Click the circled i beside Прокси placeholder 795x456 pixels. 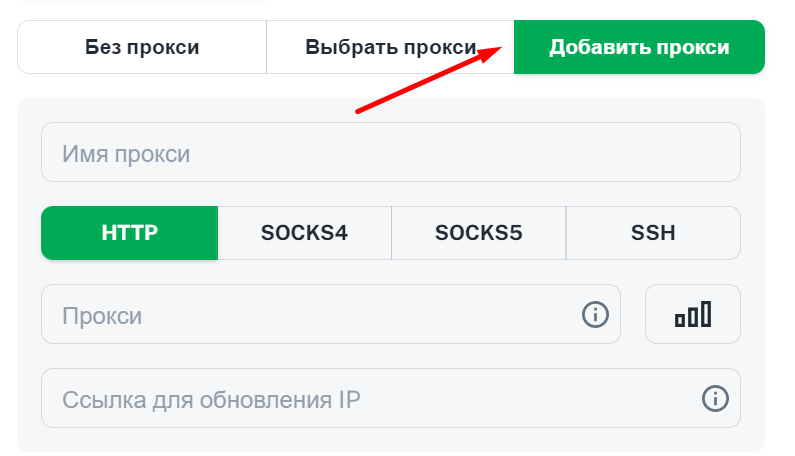[x=595, y=314]
